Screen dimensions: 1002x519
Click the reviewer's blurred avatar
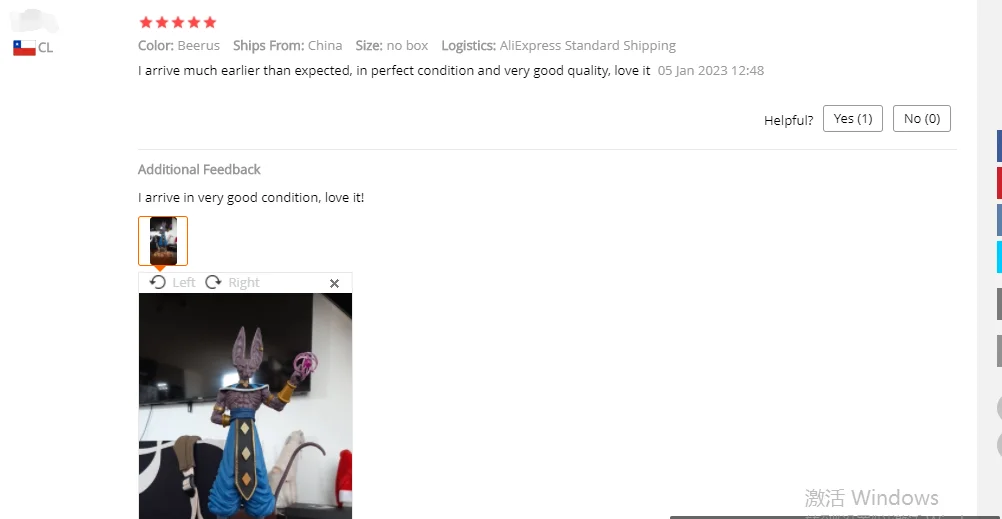(x=34, y=22)
